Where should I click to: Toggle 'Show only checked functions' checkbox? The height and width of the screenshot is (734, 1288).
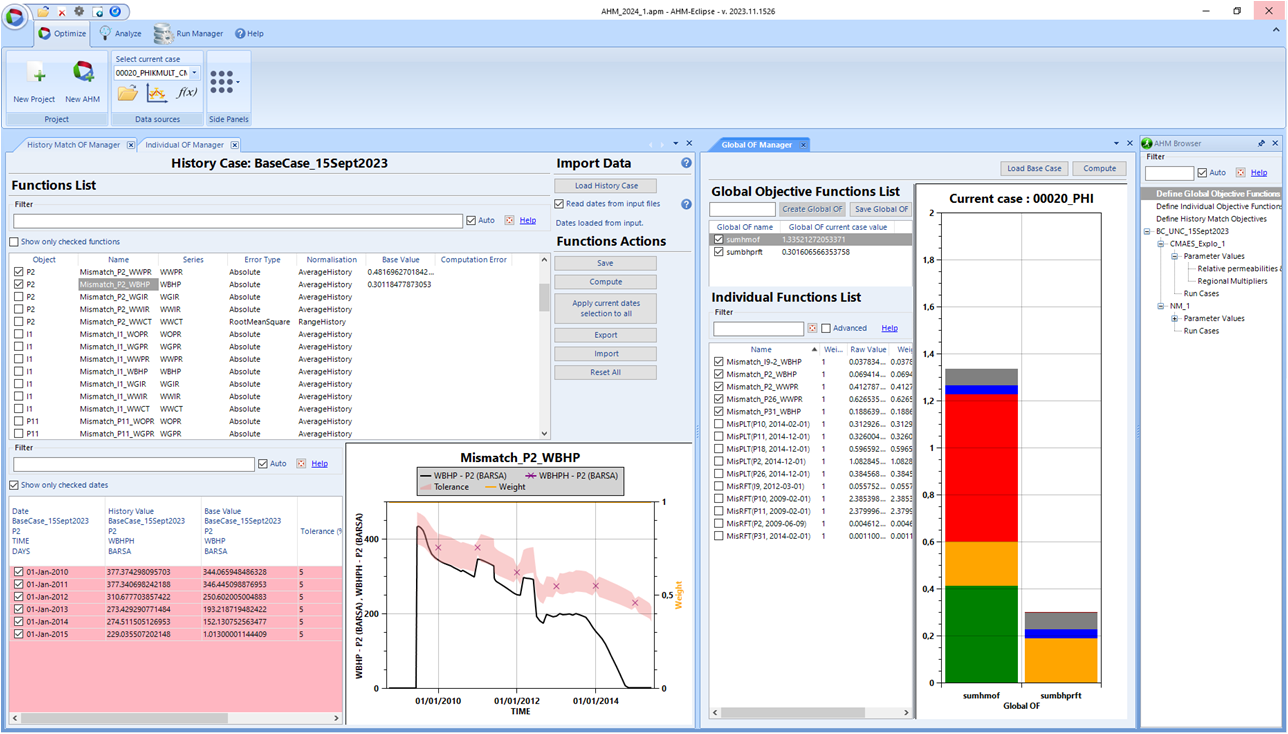click(14, 242)
